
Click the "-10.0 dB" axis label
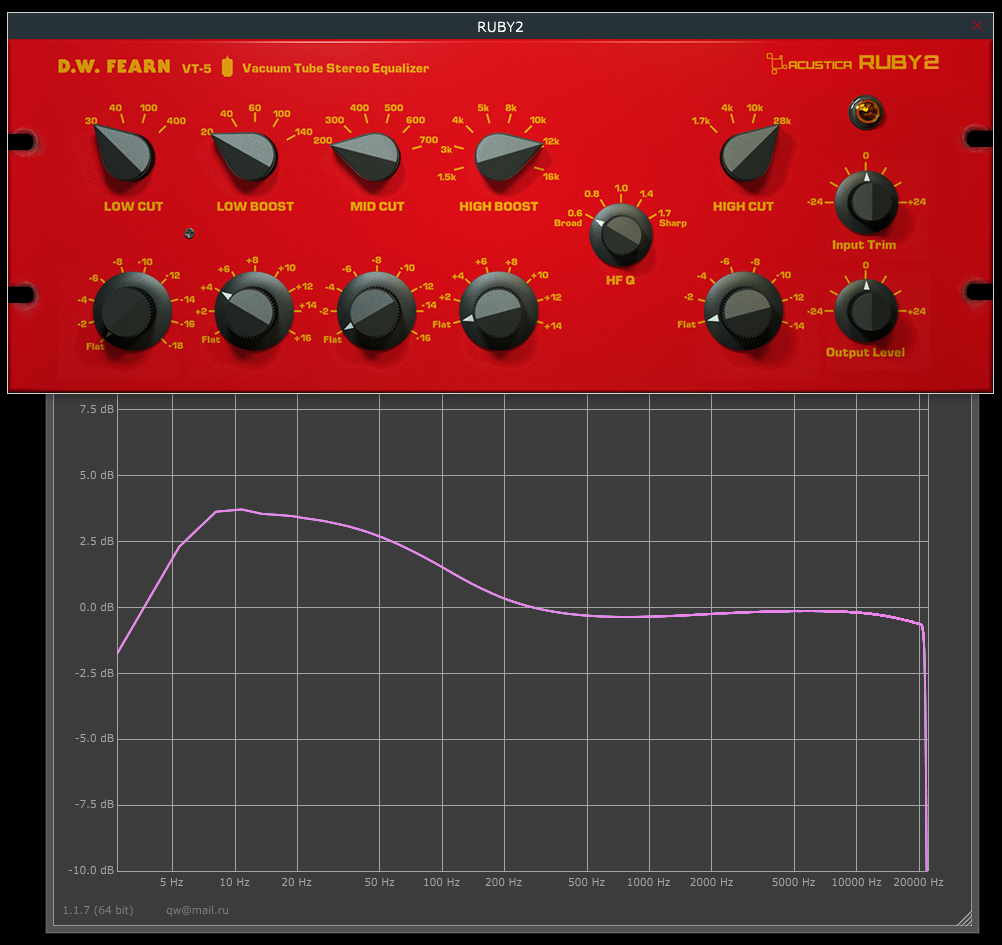(x=91, y=870)
